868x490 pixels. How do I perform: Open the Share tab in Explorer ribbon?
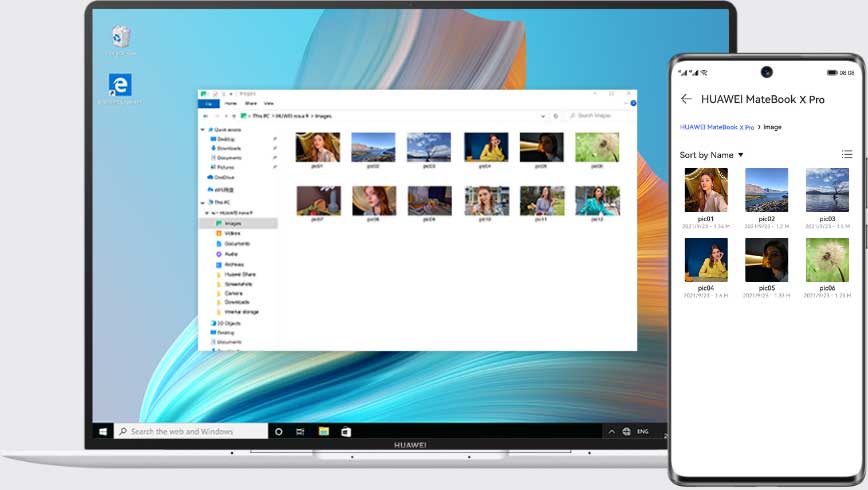pos(251,104)
